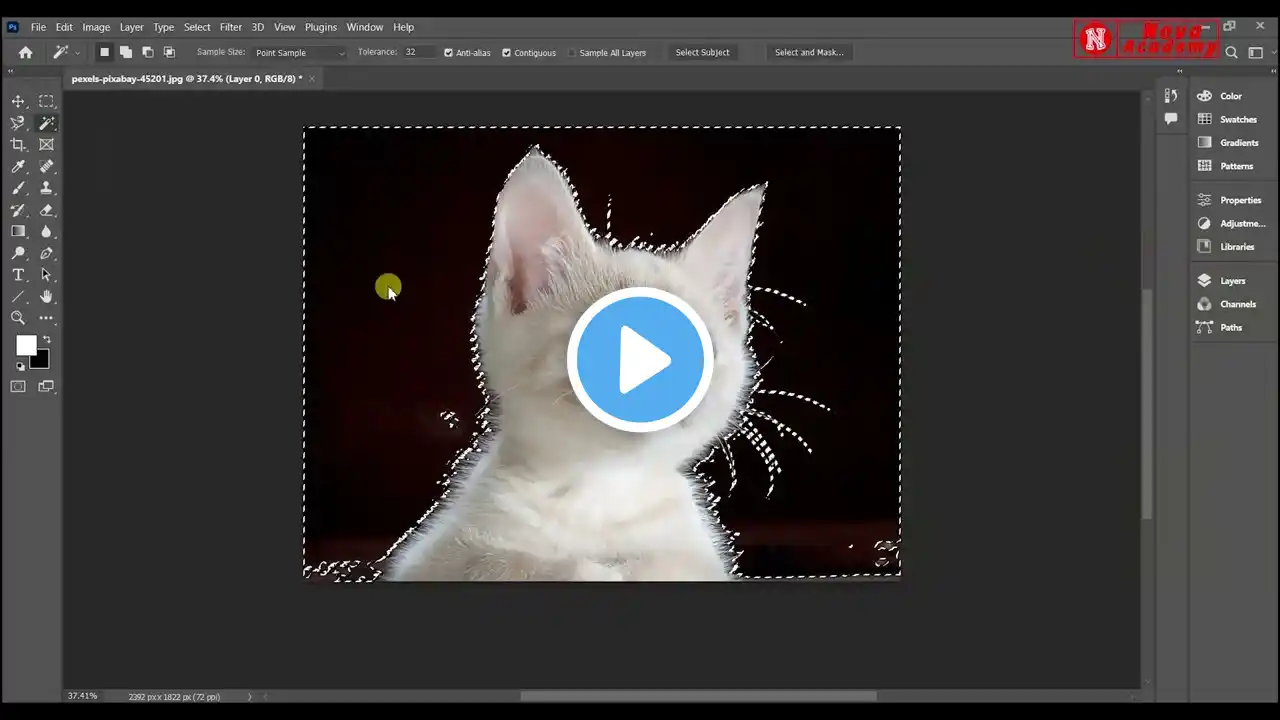Screen dimensions: 1280x720
Task: Toggle Quick Mask mode
Action: (x=18, y=386)
